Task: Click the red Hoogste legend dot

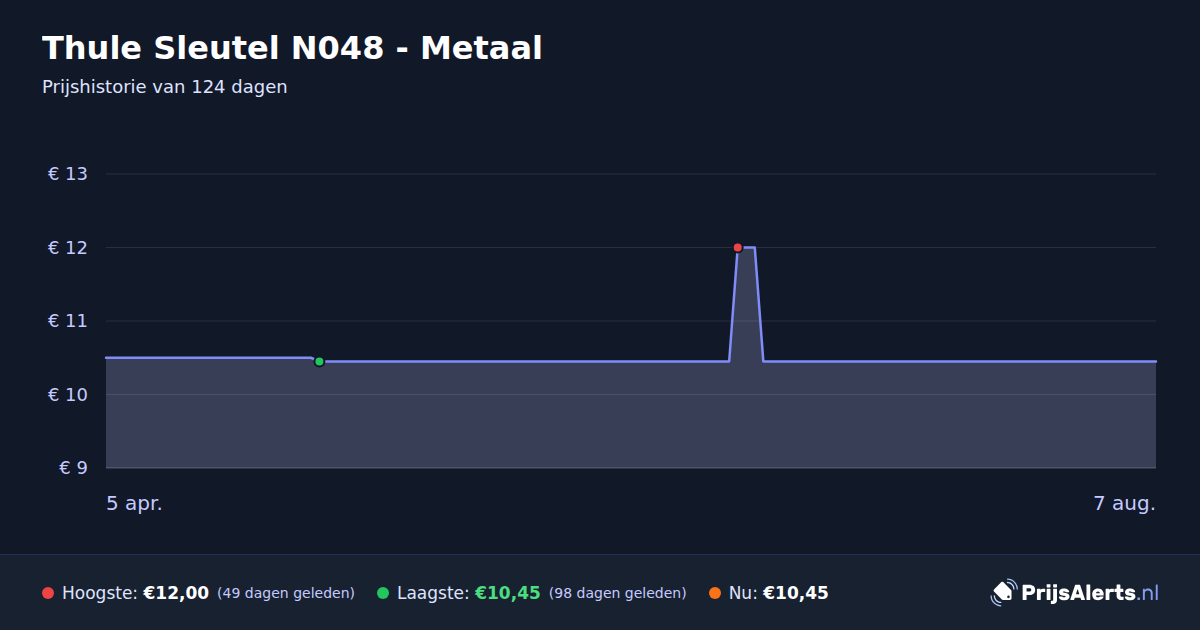Action: pos(48,593)
